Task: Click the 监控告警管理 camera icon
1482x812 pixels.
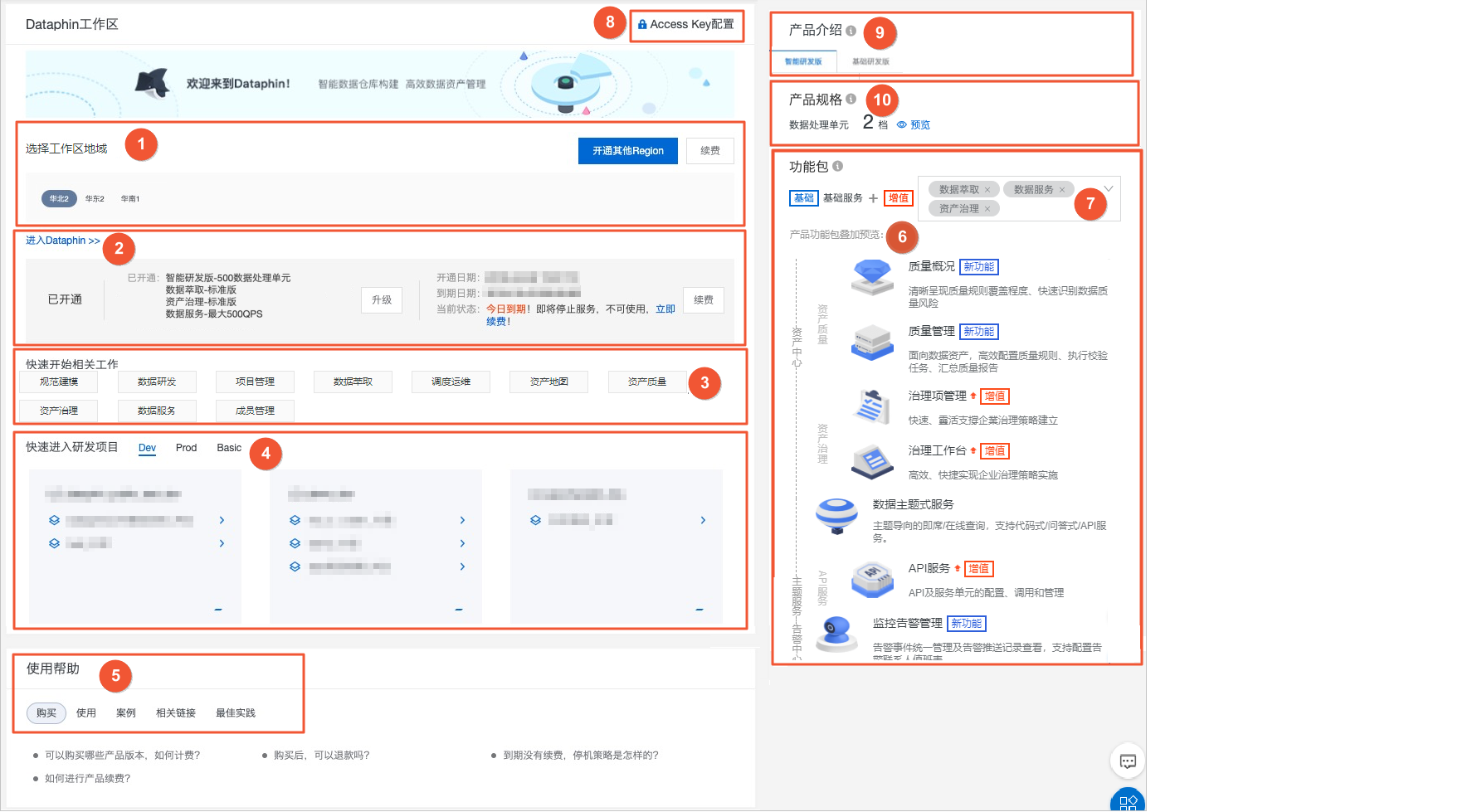Action: pyautogui.click(x=836, y=634)
